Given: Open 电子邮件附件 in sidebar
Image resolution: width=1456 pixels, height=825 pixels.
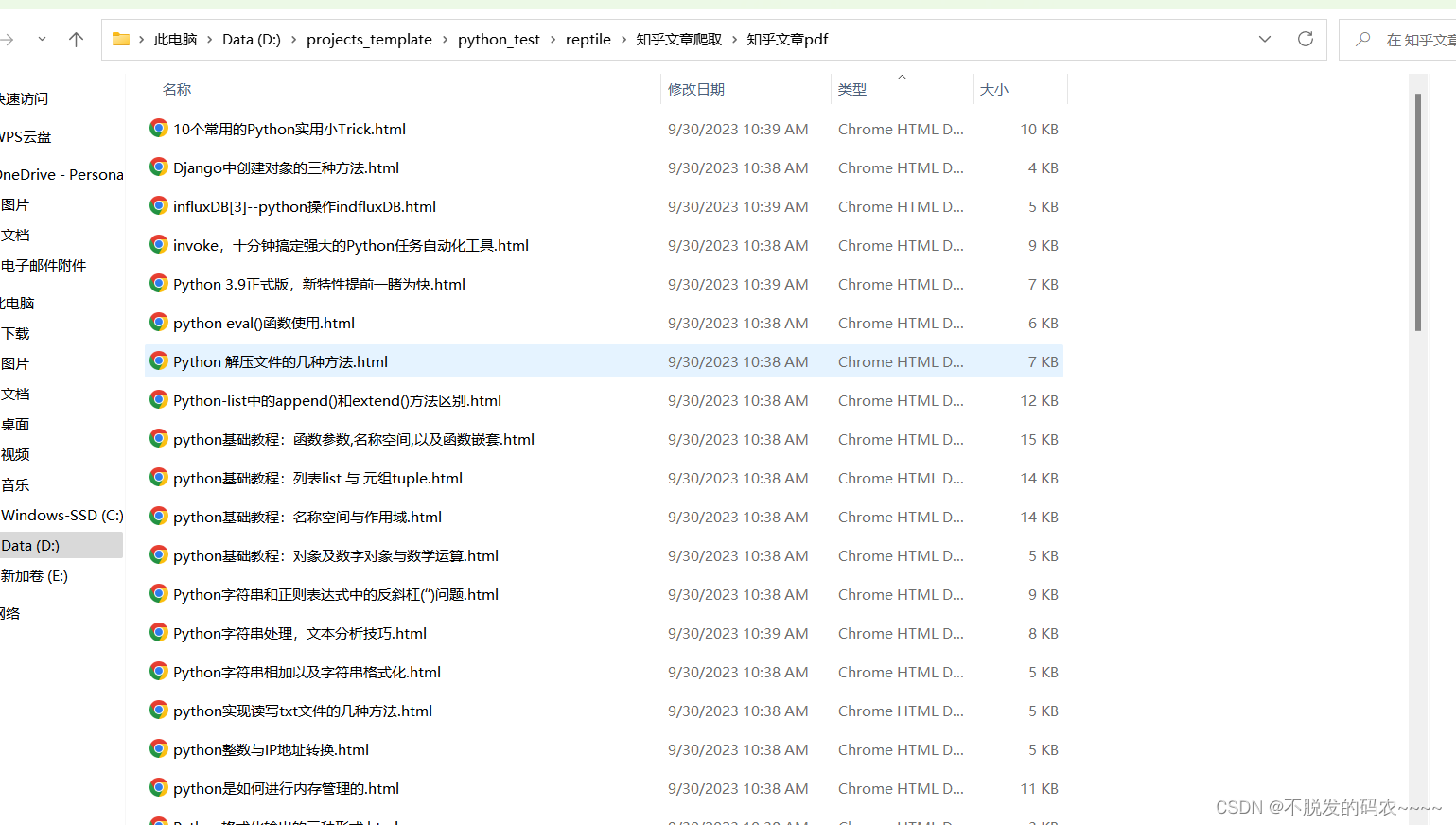Looking at the screenshot, I should (x=44, y=265).
